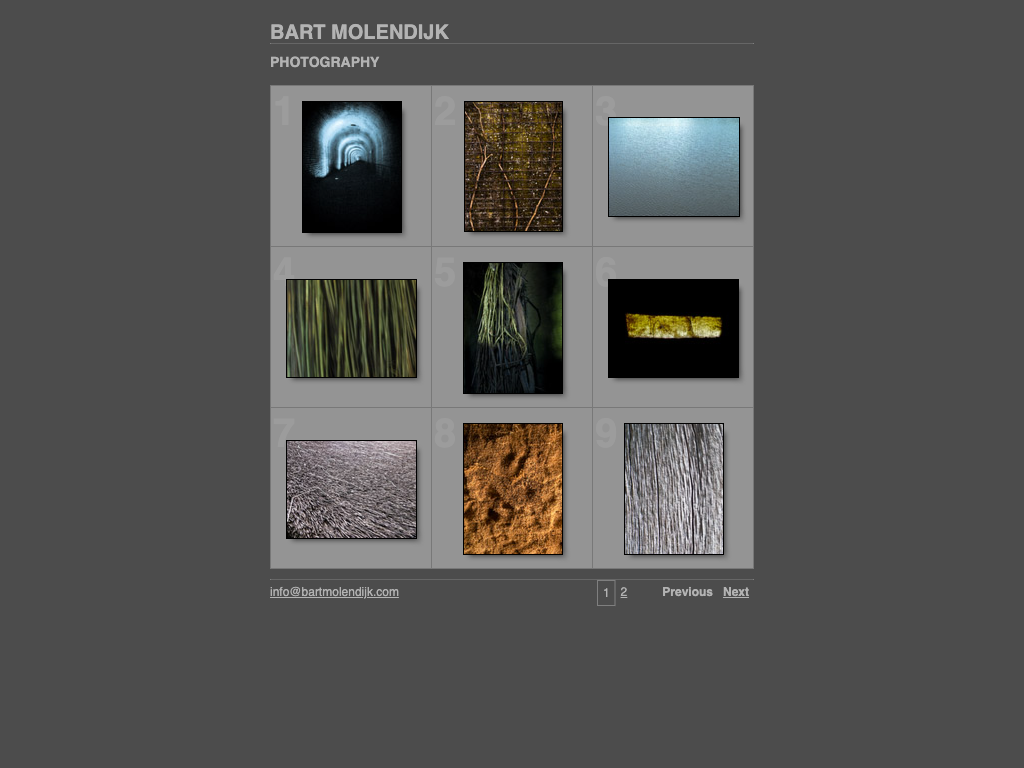Open the mossy wall with vines thumbnail
Viewport: 1024px width, 768px height.
point(513,167)
